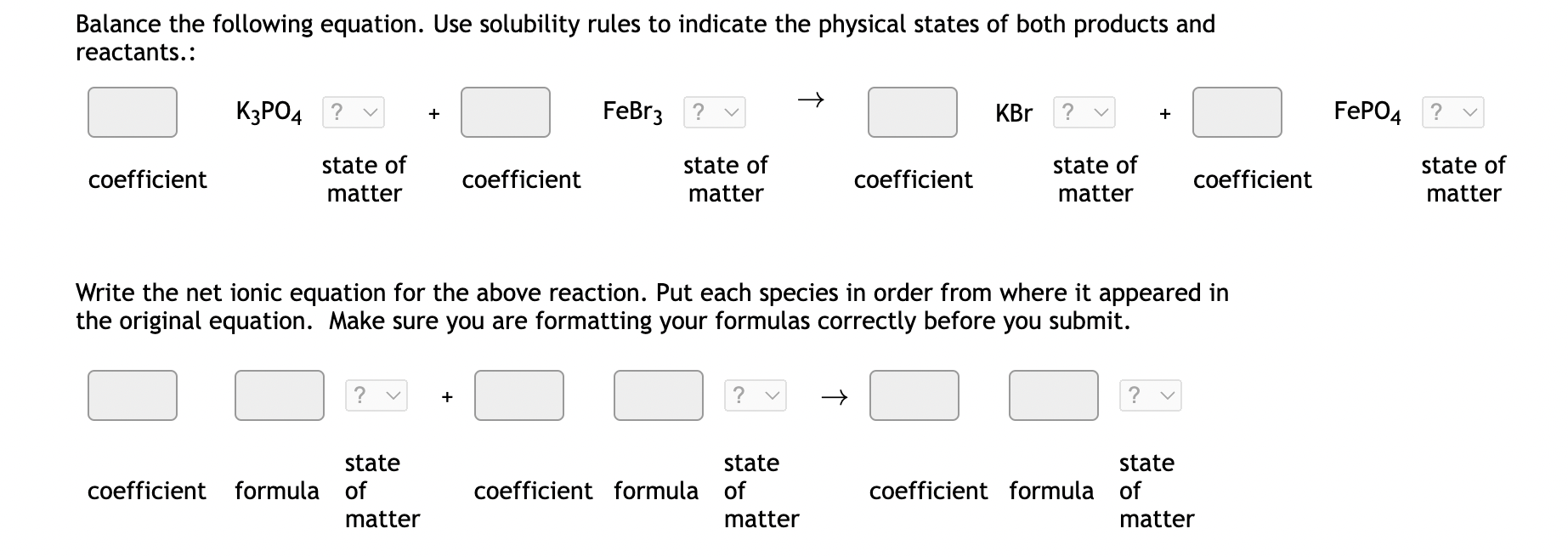Open the first state dropdown in the net ionic equation
The image size is (1568, 557).
click(x=376, y=395)
